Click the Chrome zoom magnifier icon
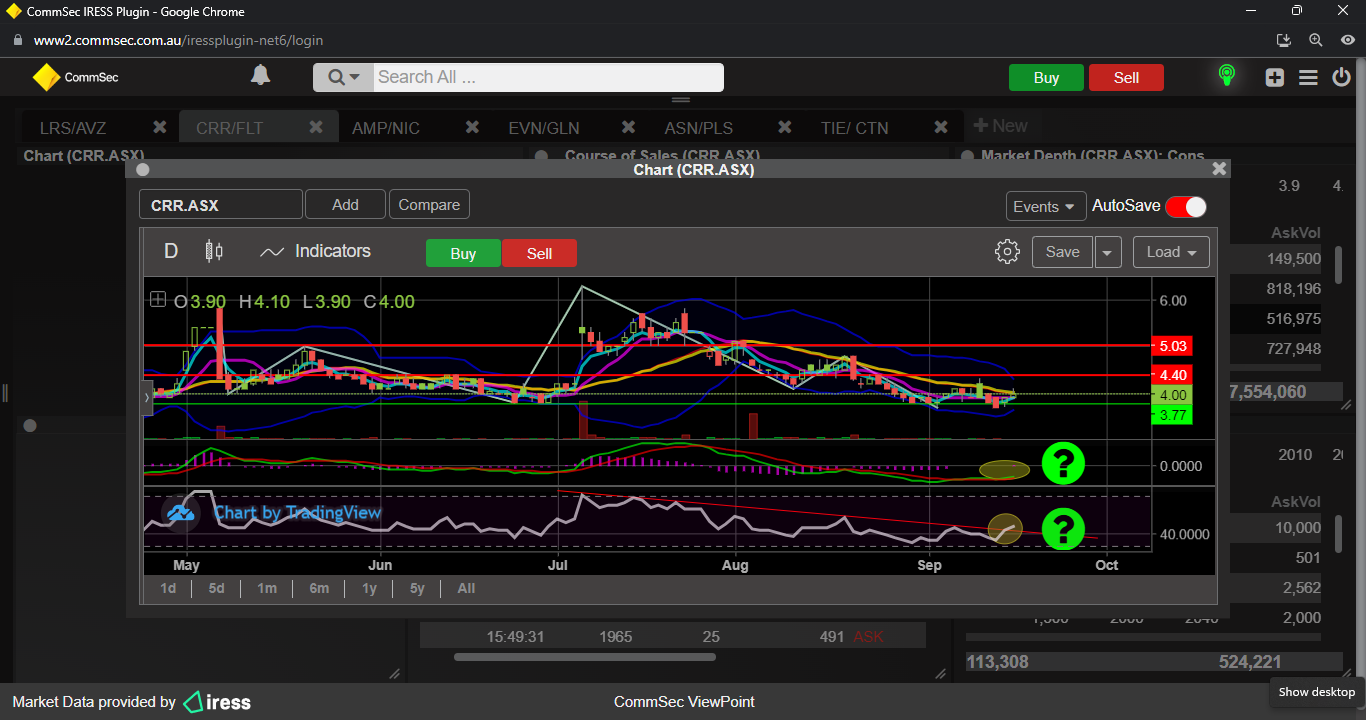1366x720 pixels. [1316, 40]
